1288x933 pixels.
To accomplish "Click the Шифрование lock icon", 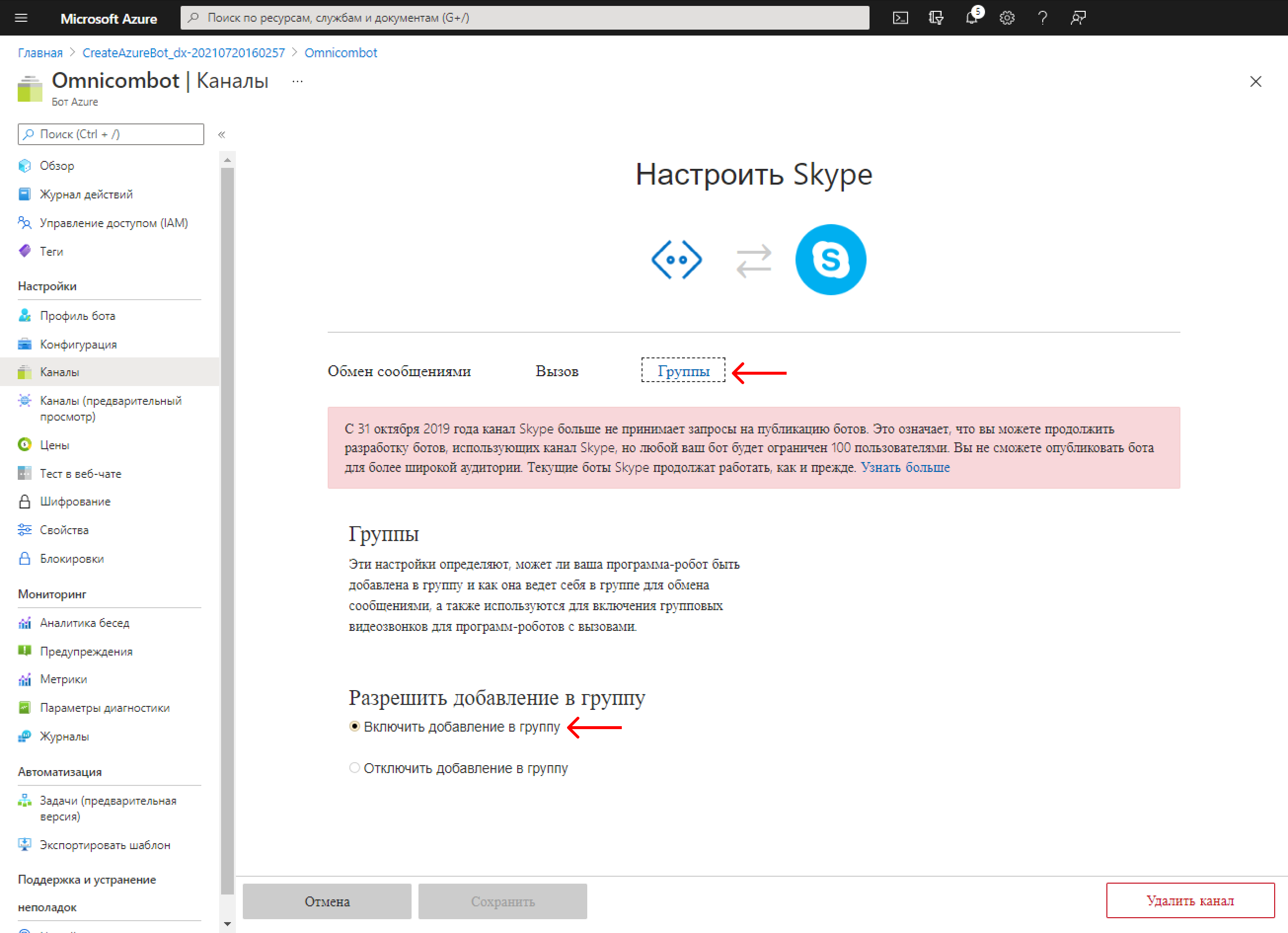I will coord(24,501).
